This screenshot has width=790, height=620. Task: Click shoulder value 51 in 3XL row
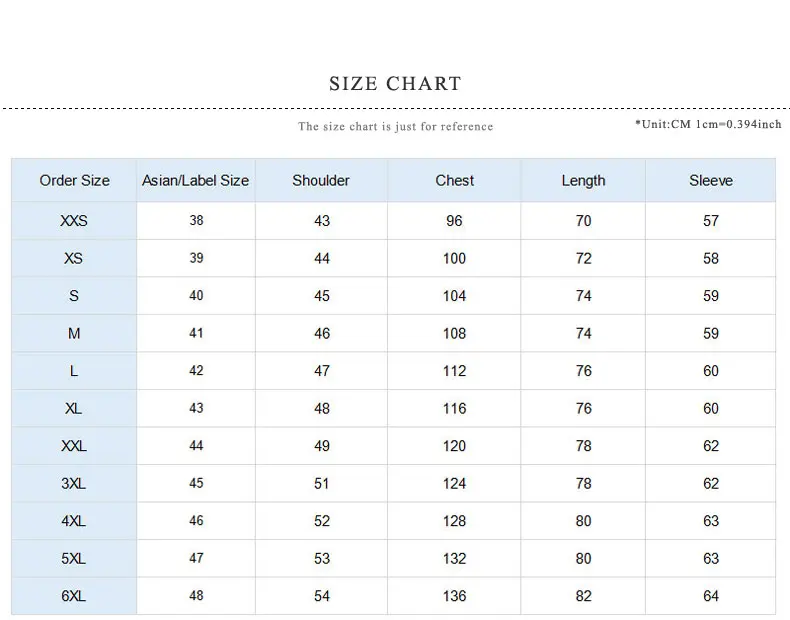pyautogui.click(x=322, y=484)
